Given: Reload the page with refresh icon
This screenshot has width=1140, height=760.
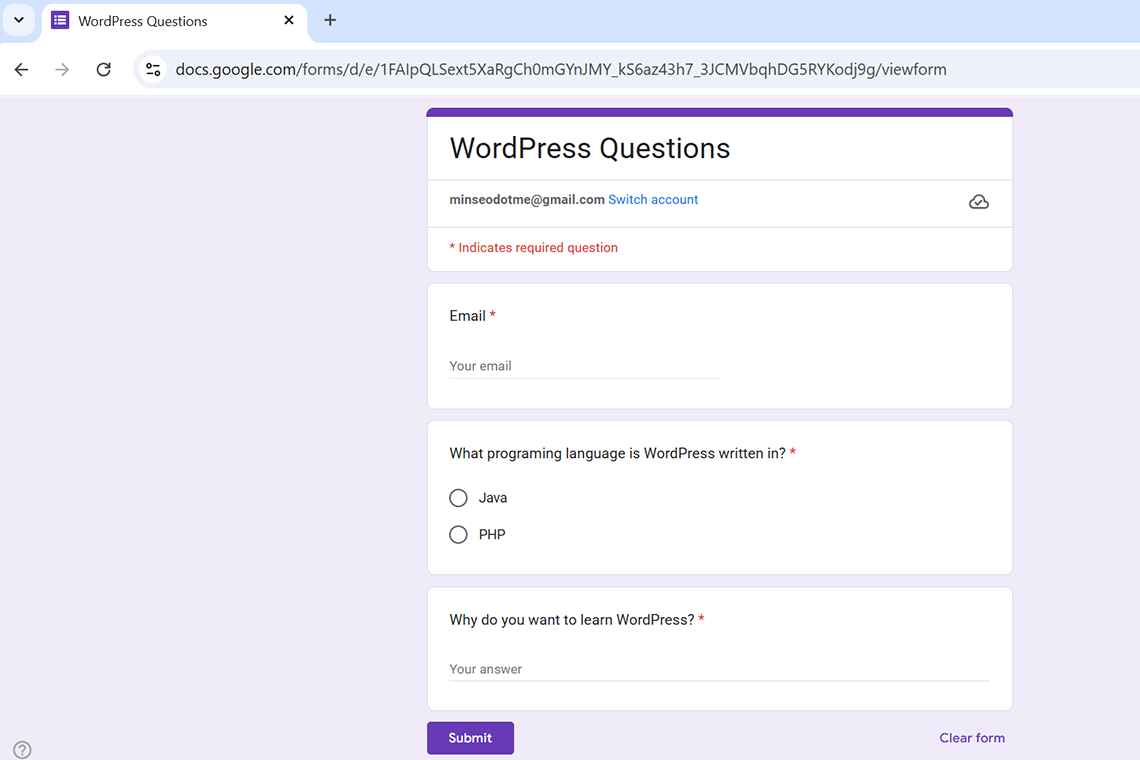Looking at the screenshot, I should (103, 70).
